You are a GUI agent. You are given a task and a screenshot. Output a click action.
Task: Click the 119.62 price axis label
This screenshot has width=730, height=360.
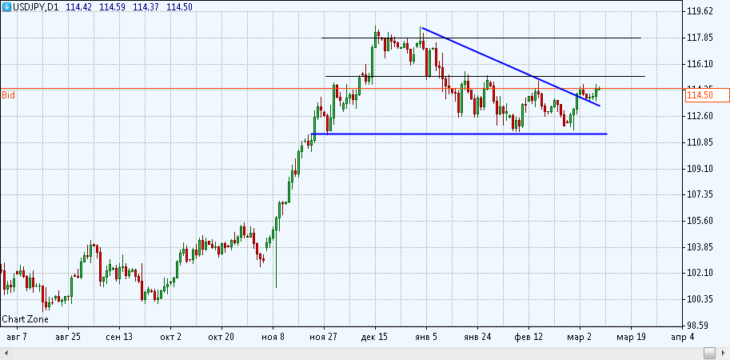[x=700, y=11]
